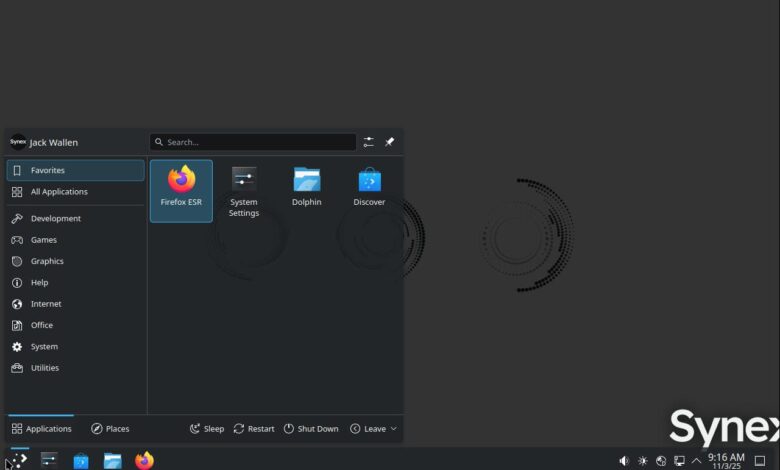This screenshot has height=470, width=780.
Task: Open Discover software center in favorites
Action: tap(369, 191)
